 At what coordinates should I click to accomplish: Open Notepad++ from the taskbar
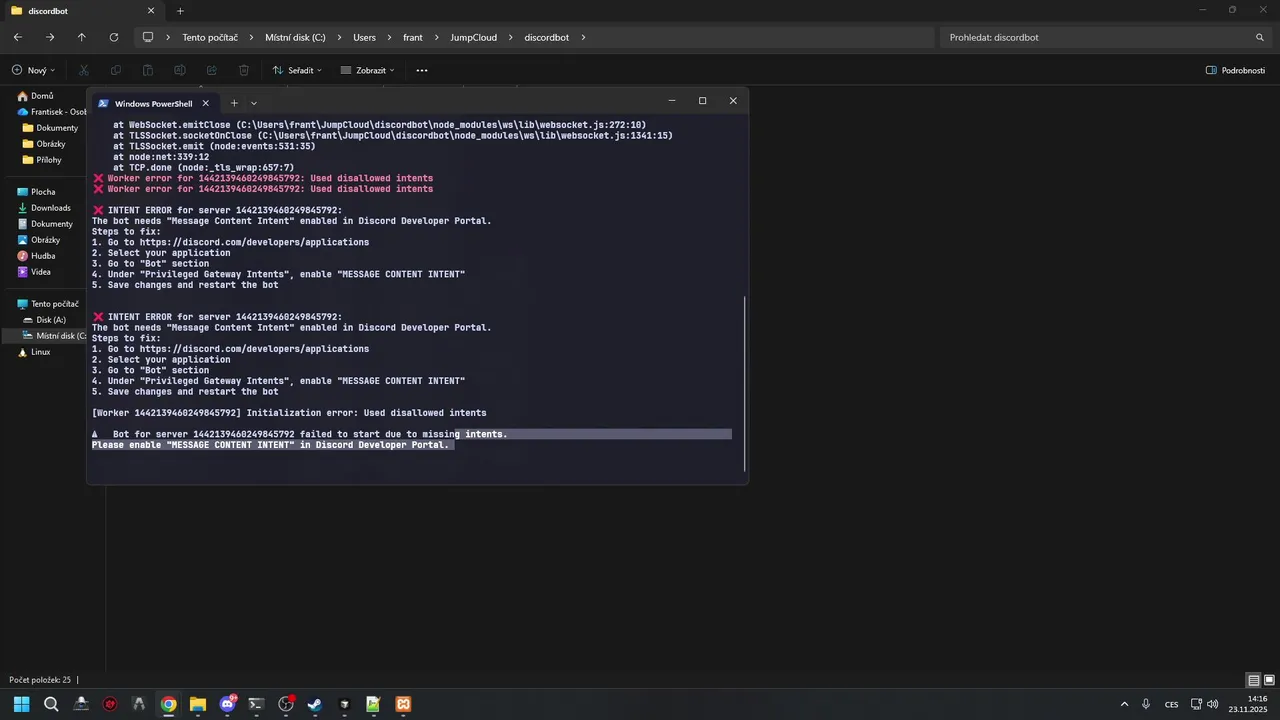(x=373, y=704)
